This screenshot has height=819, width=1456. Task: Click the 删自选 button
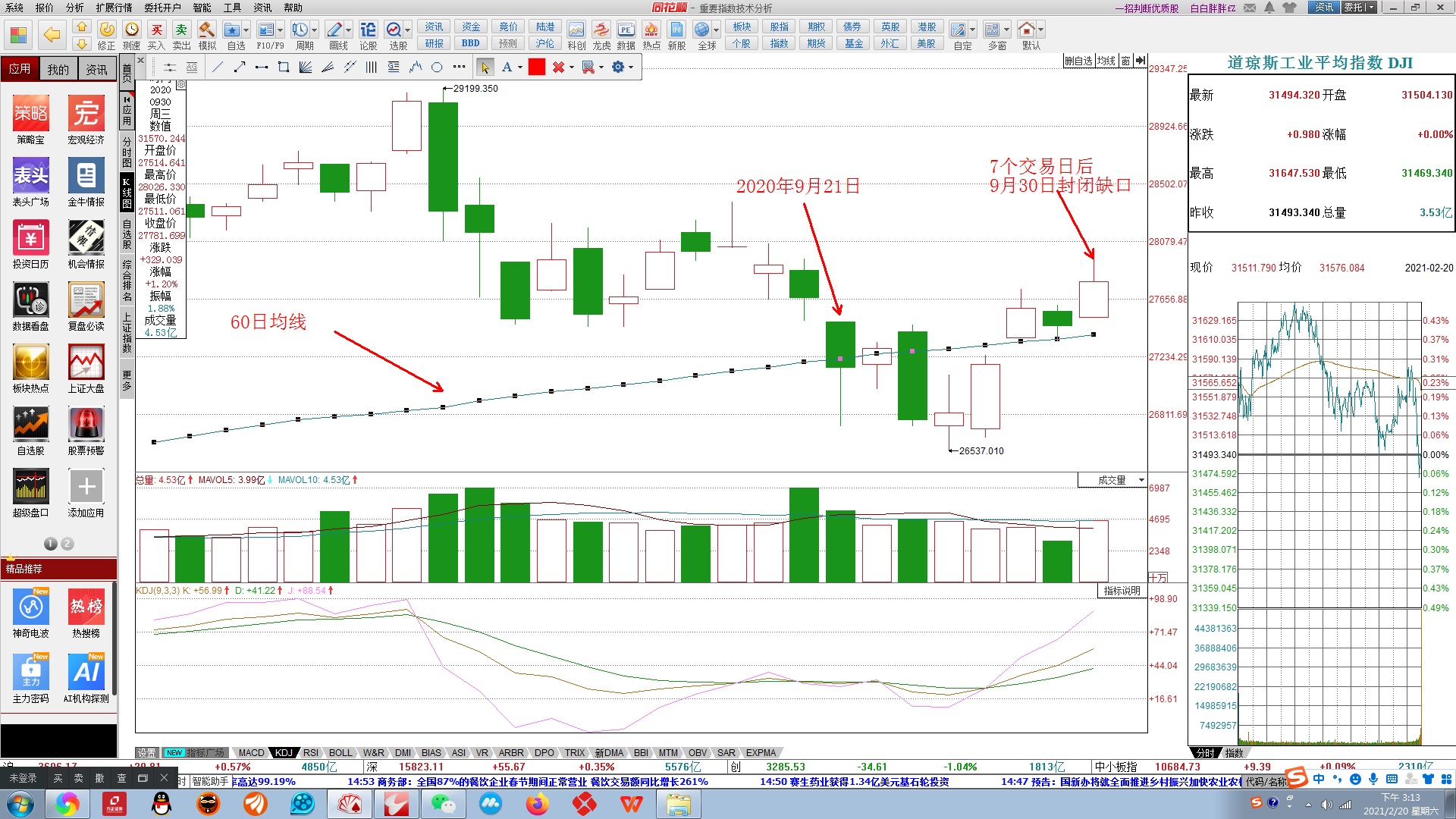pos(1078,61)
